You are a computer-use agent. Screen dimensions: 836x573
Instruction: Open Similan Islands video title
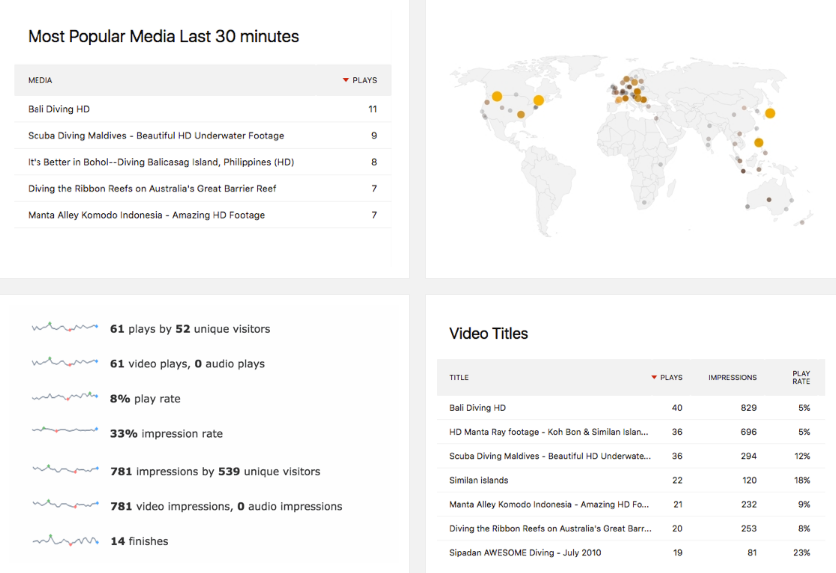479,480
